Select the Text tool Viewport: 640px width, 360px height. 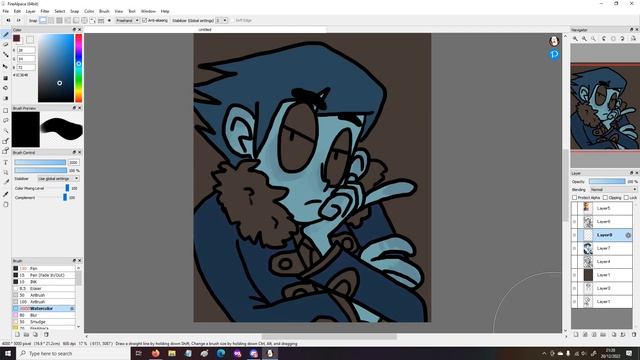pyautogui.click(x=6, y=162)
